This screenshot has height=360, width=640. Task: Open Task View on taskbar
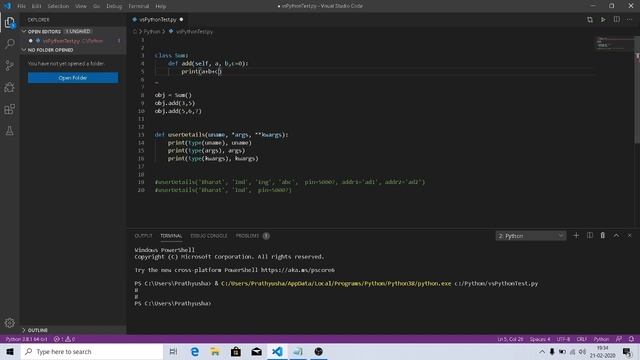173,351
